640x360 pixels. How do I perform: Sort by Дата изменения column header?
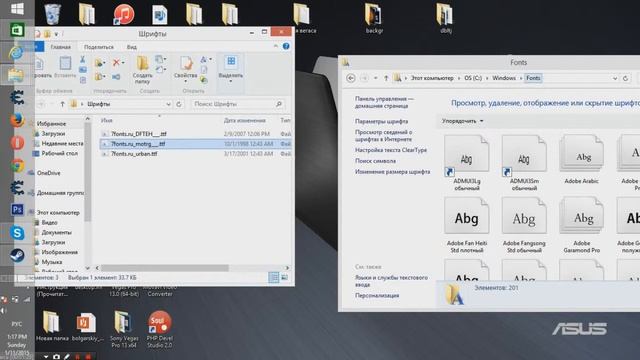pos(245,120)
